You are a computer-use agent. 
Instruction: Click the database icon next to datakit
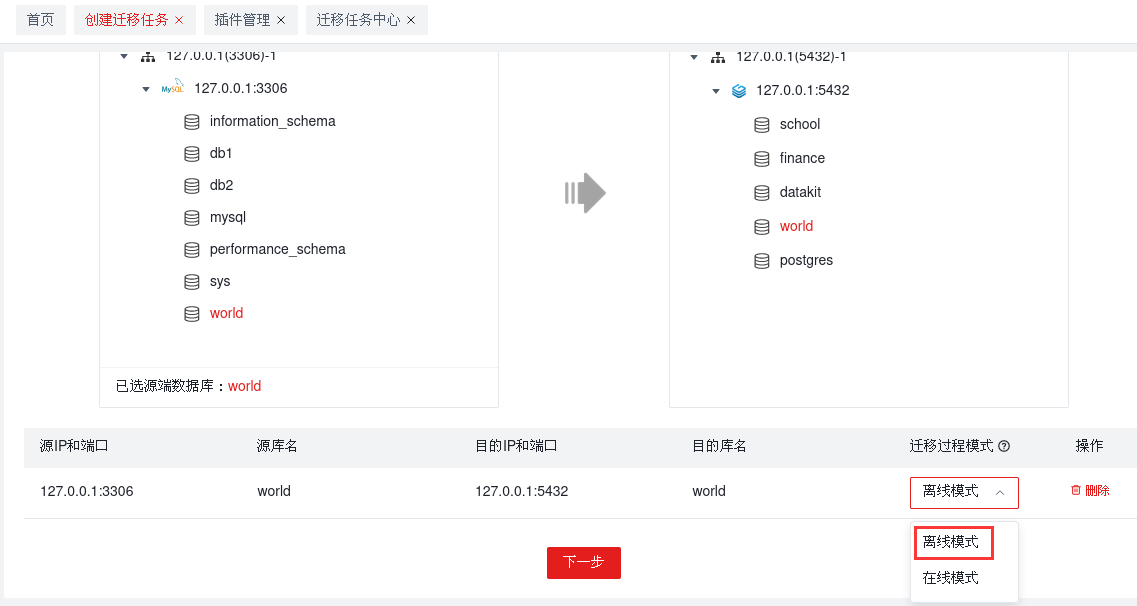[x=762, y=192]
